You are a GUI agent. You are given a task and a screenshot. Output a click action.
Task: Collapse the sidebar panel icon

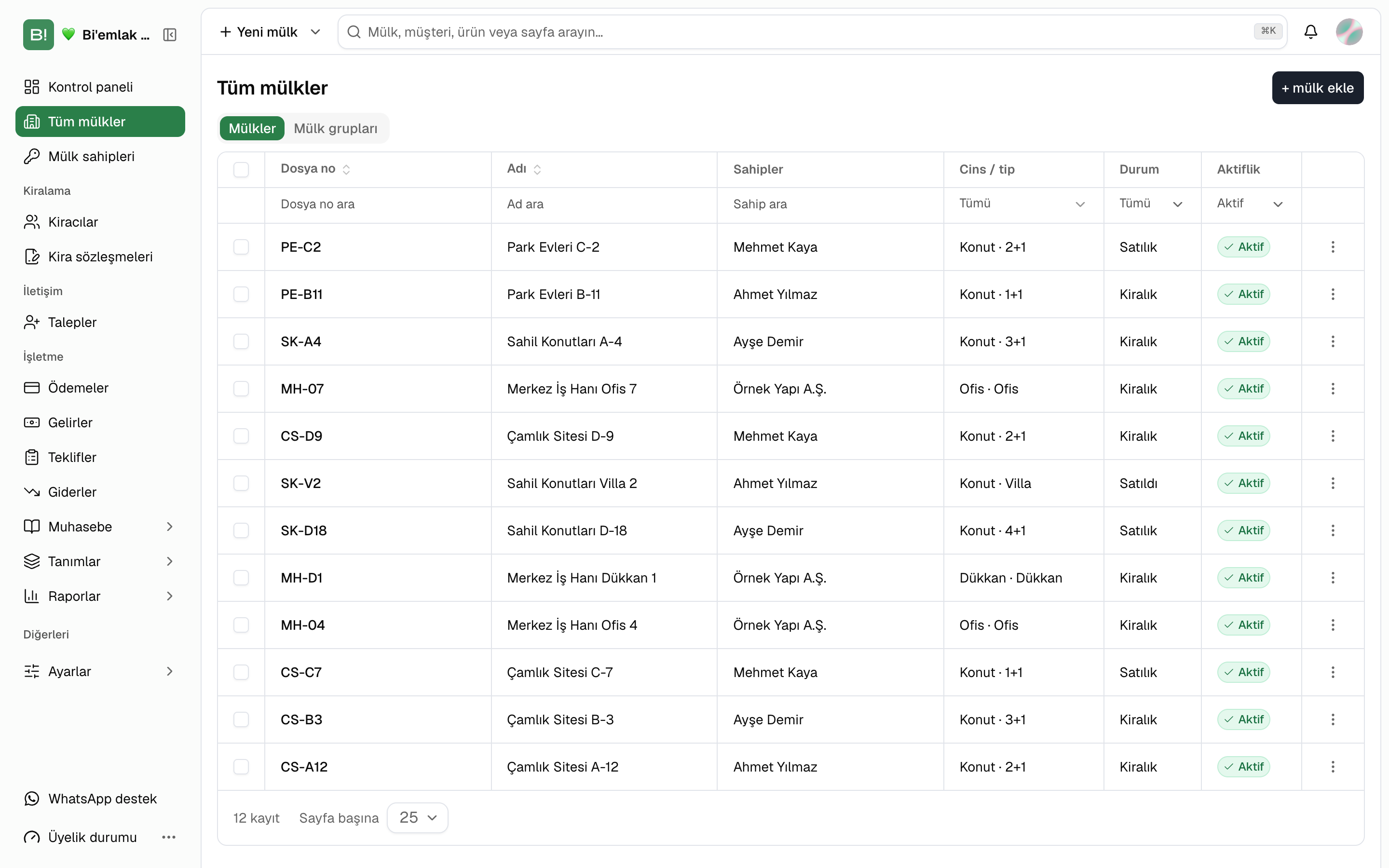coord(170,35)
